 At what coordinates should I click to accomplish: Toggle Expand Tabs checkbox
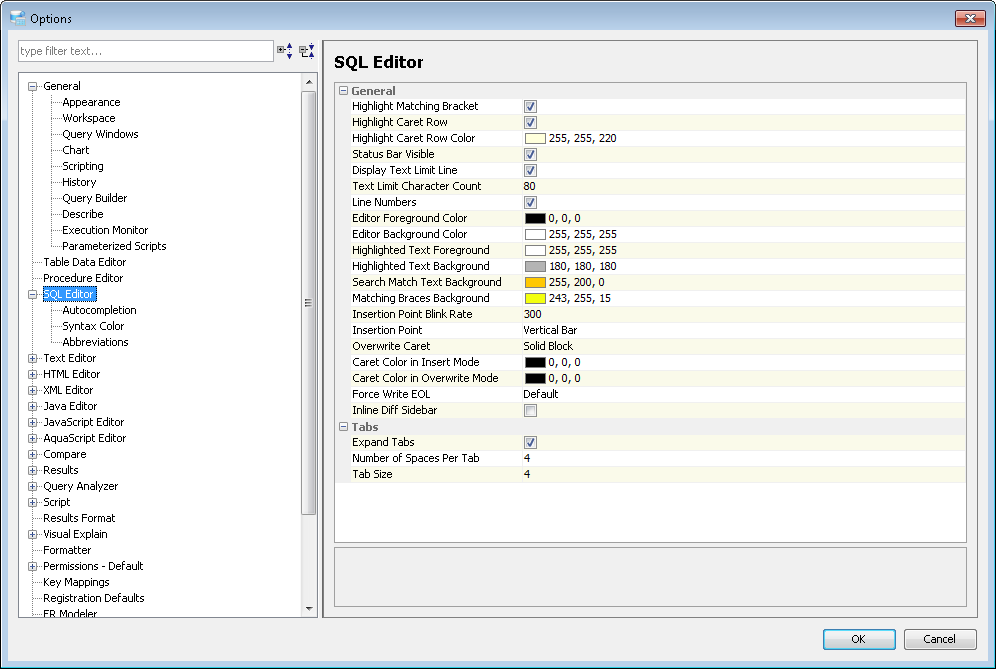click(x=530, y=442)
